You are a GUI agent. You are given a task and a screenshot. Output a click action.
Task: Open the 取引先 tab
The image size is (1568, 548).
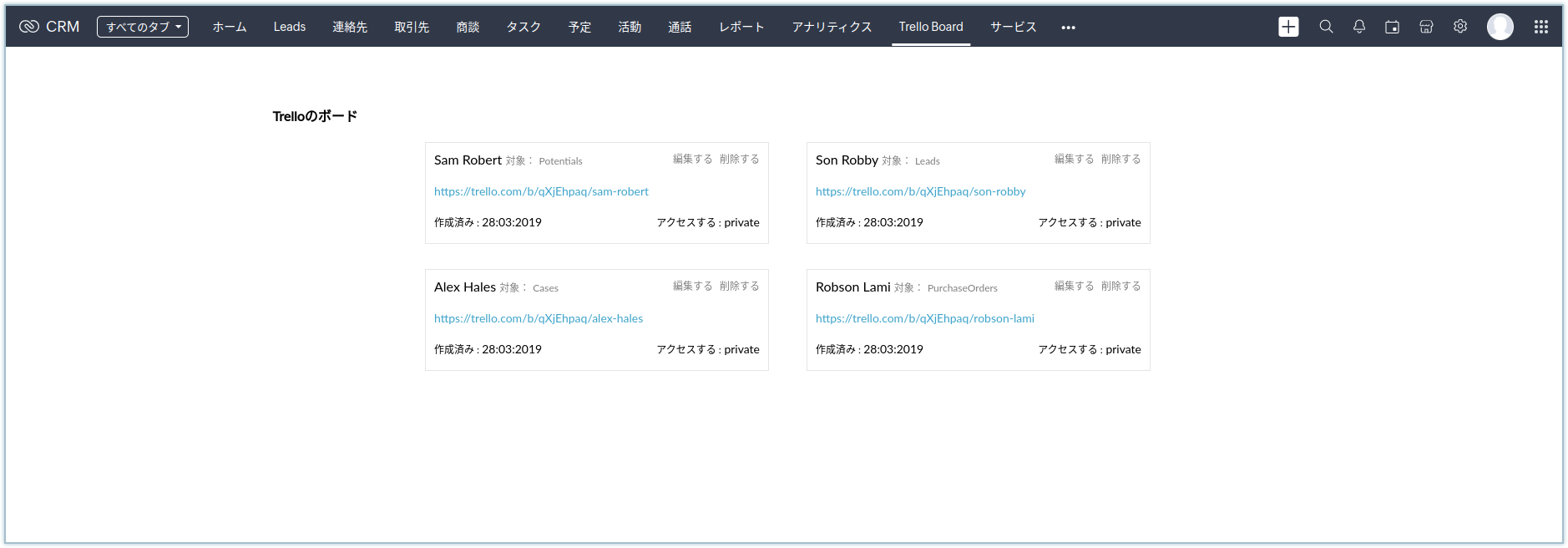click(412, 27)
